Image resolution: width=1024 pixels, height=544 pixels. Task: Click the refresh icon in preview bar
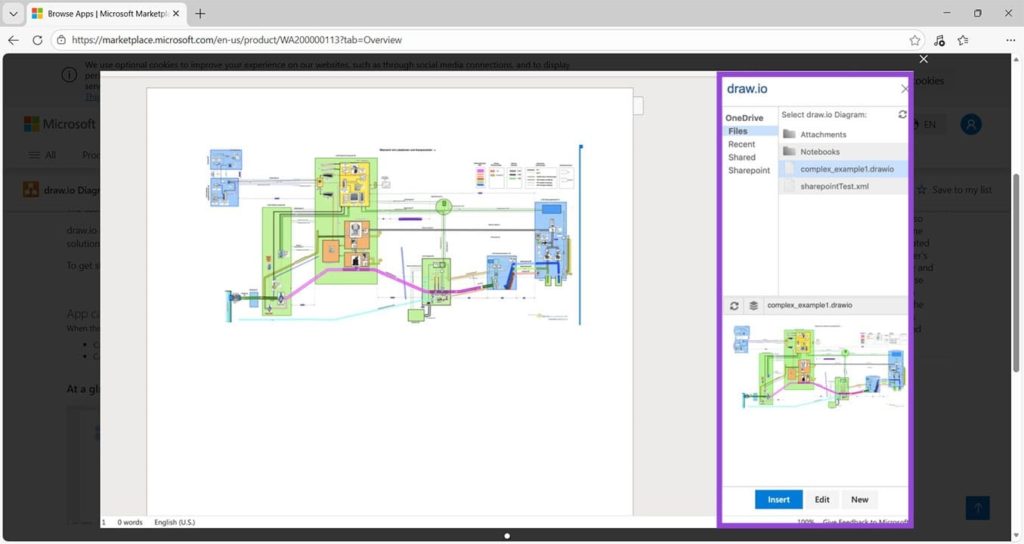[735, 305]
